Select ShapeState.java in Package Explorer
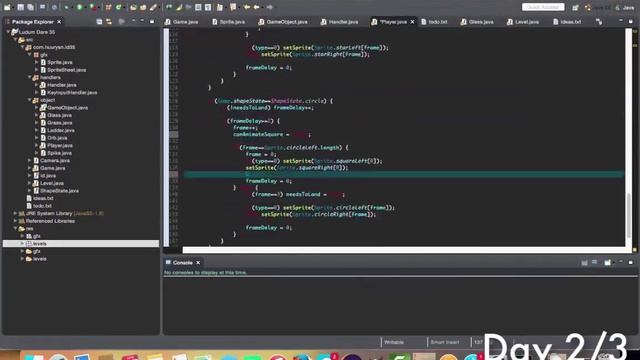 [59, 191]
